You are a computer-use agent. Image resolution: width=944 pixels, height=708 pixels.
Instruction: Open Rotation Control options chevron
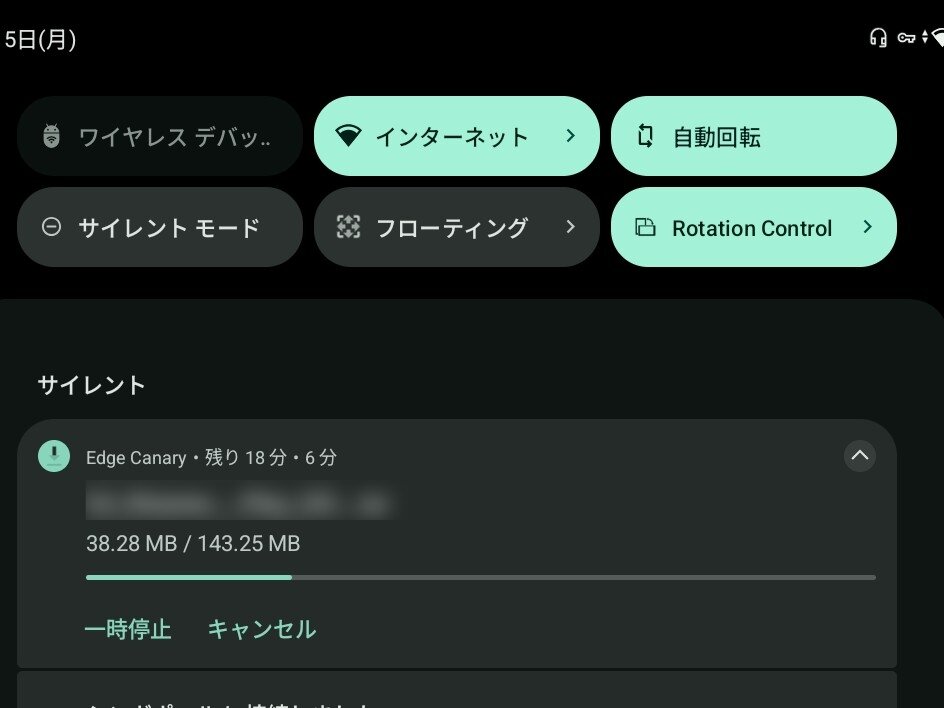(x=867, y=227)
